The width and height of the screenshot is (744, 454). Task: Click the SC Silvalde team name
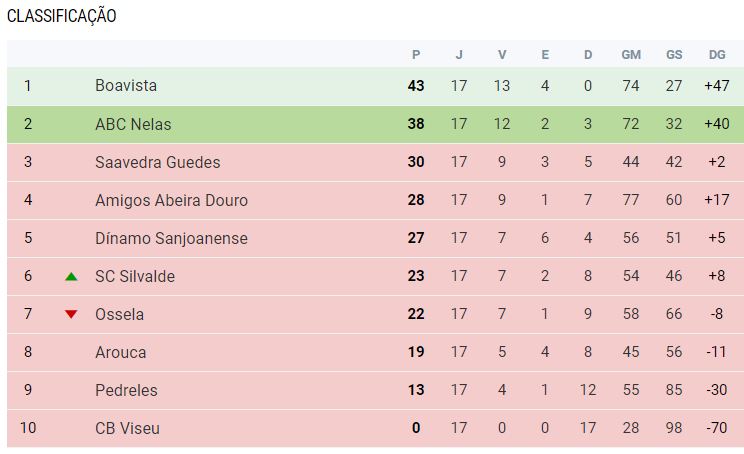(x=135, y=276)
